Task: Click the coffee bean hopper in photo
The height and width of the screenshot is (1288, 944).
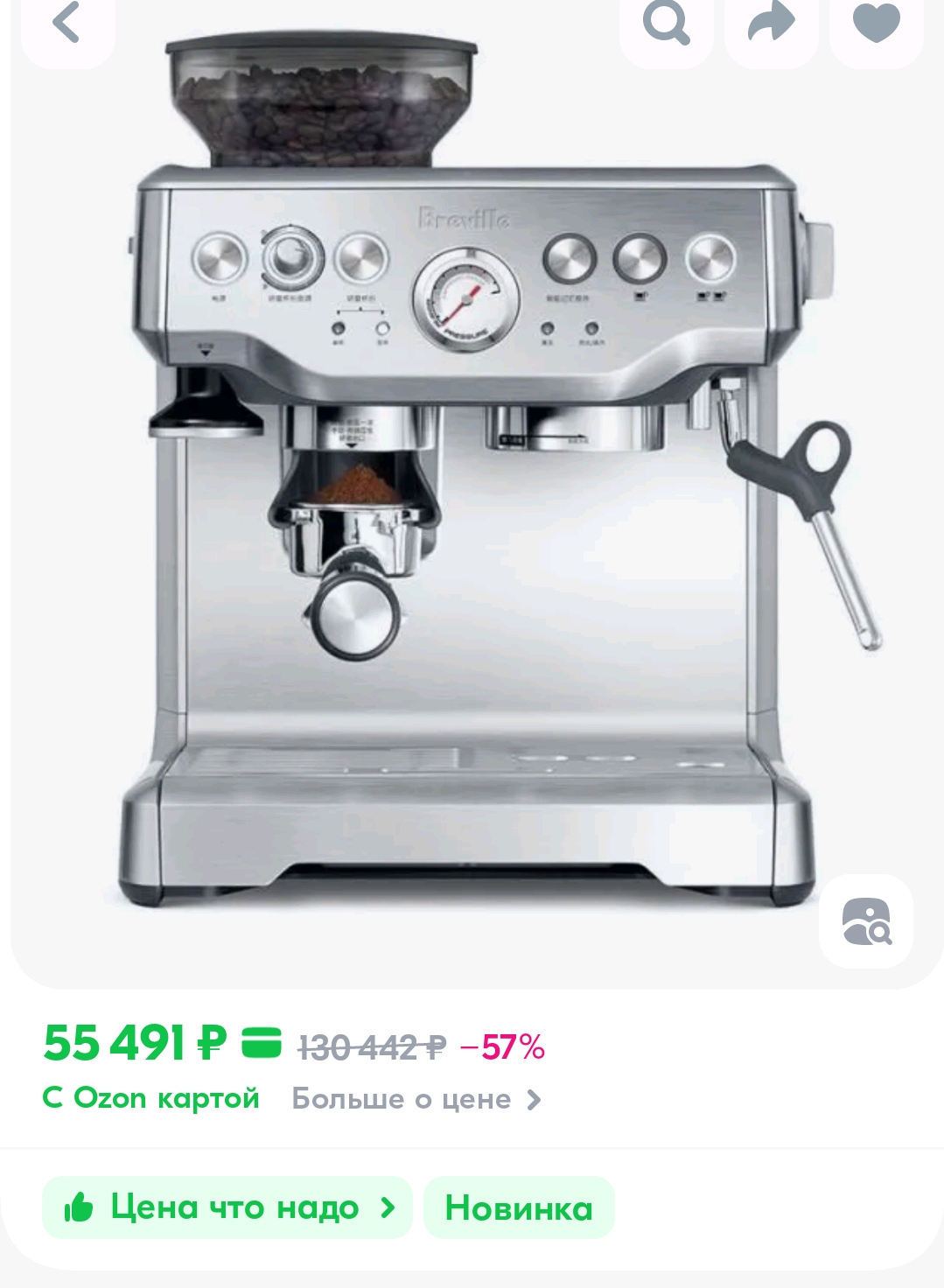Action: coord(322,102)
